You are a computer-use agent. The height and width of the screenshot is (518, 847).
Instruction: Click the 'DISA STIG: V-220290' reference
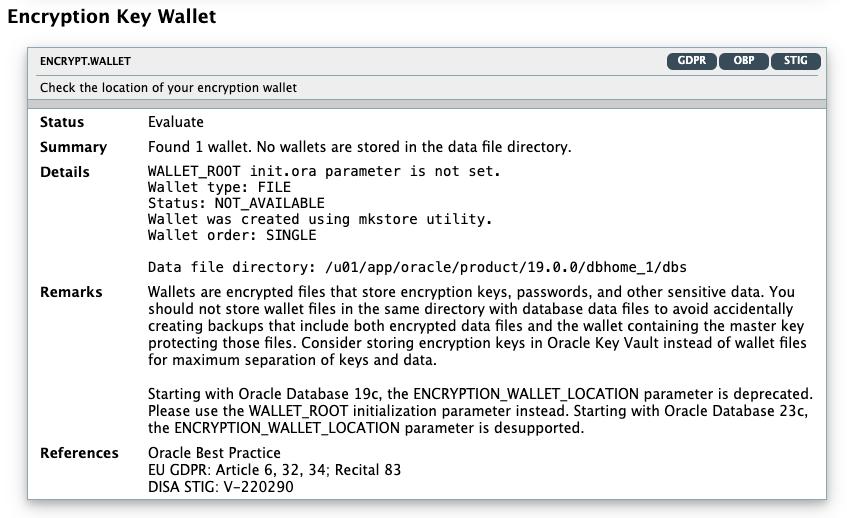220,487
